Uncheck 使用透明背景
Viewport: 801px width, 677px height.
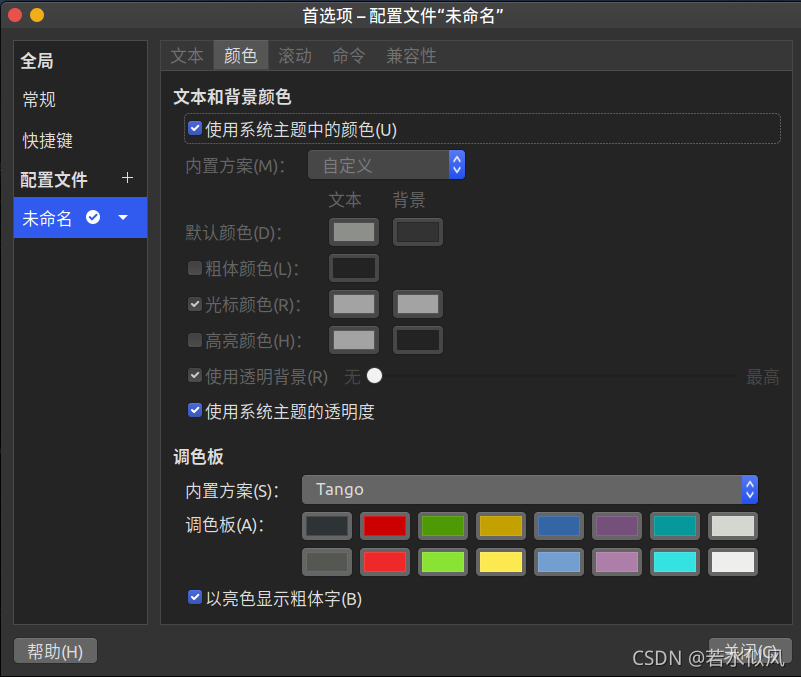(195, 375)
